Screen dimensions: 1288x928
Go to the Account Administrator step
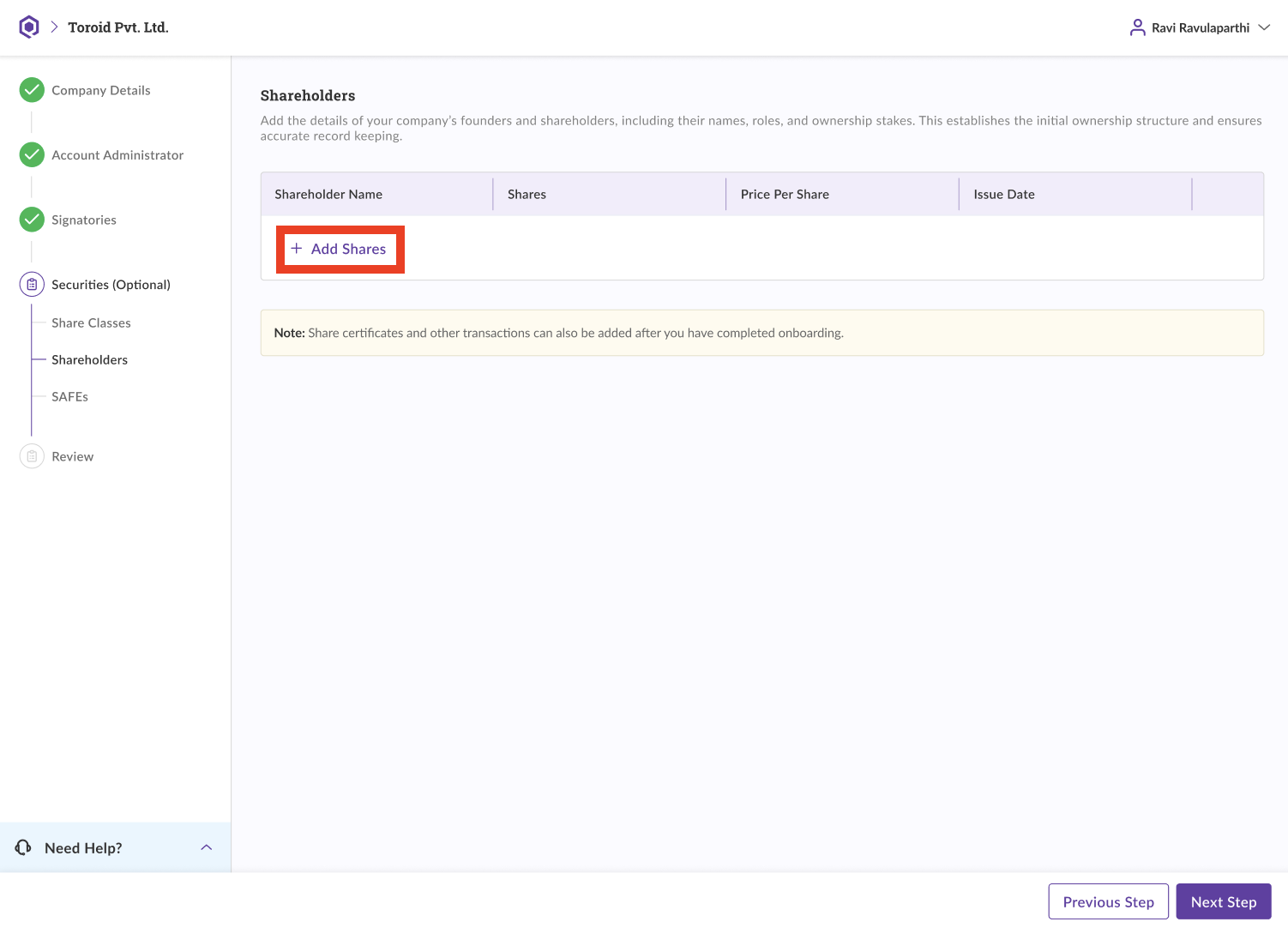coord(117,155)
